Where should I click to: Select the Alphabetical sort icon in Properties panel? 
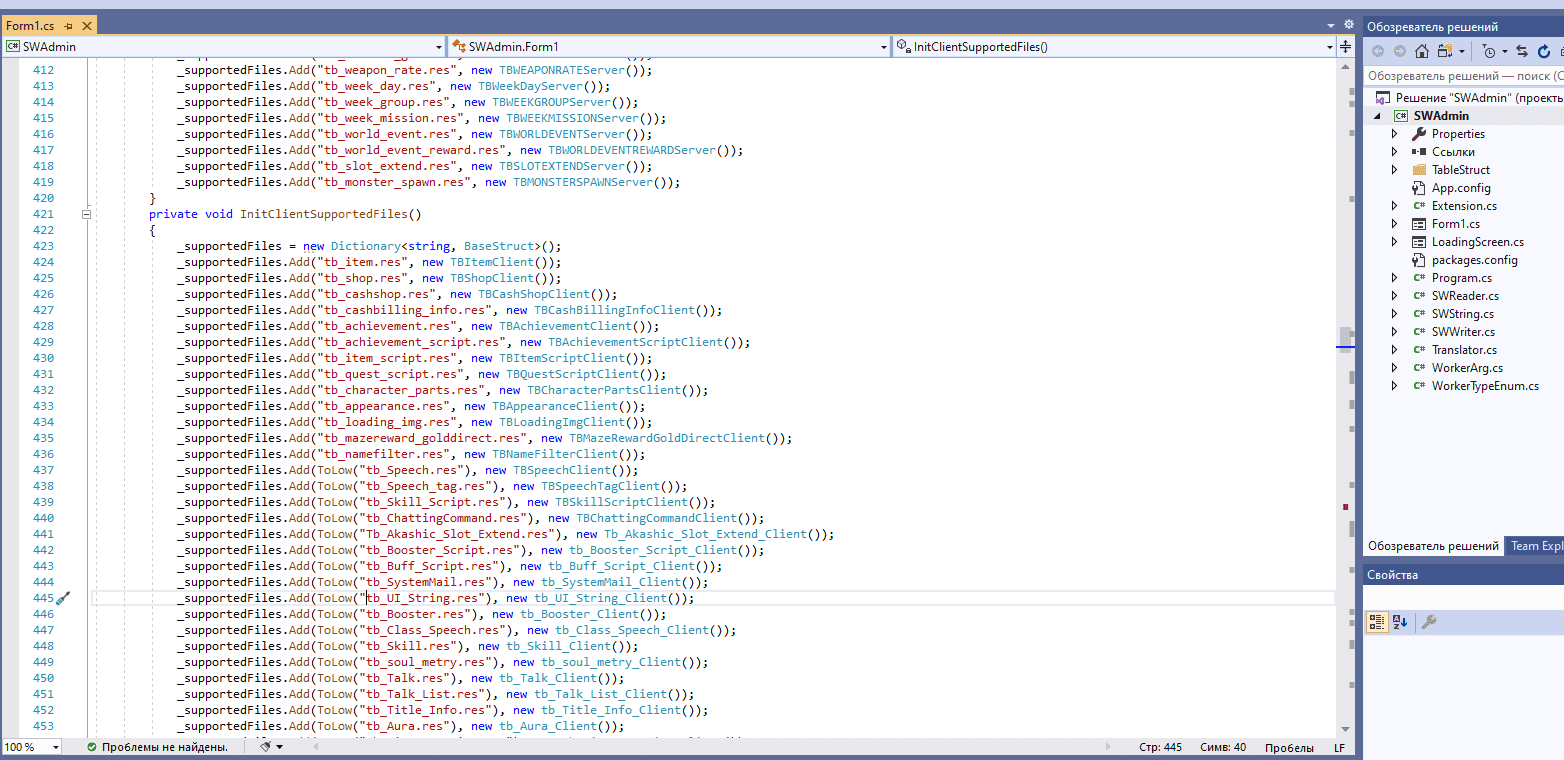pos(1400,622)
